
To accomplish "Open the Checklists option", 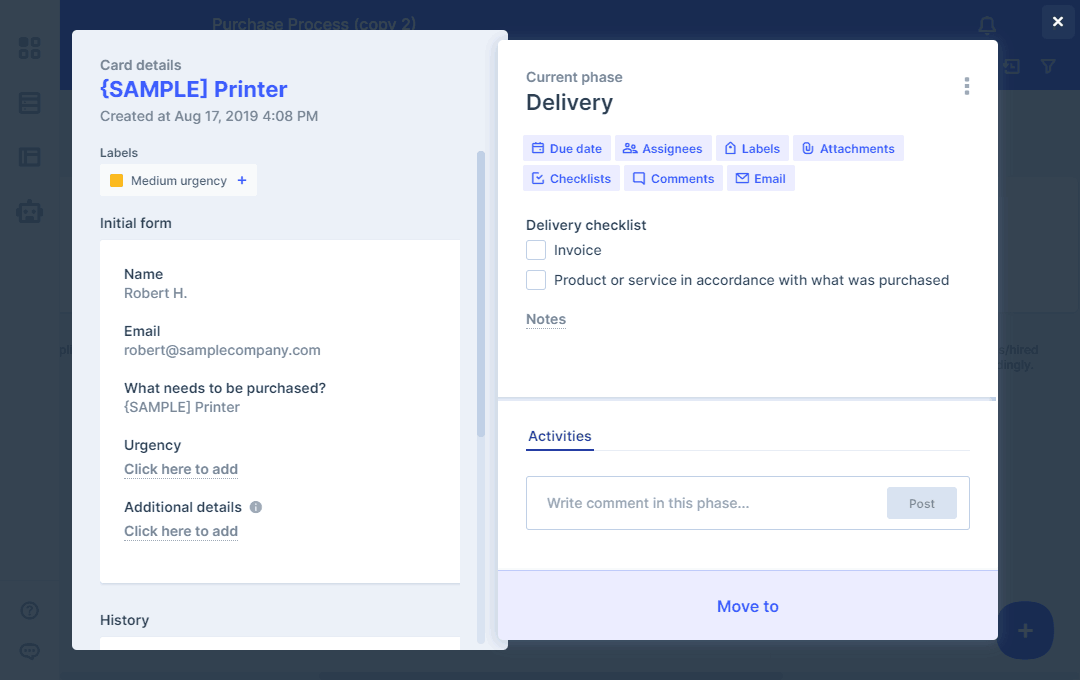I will (570, 179).
